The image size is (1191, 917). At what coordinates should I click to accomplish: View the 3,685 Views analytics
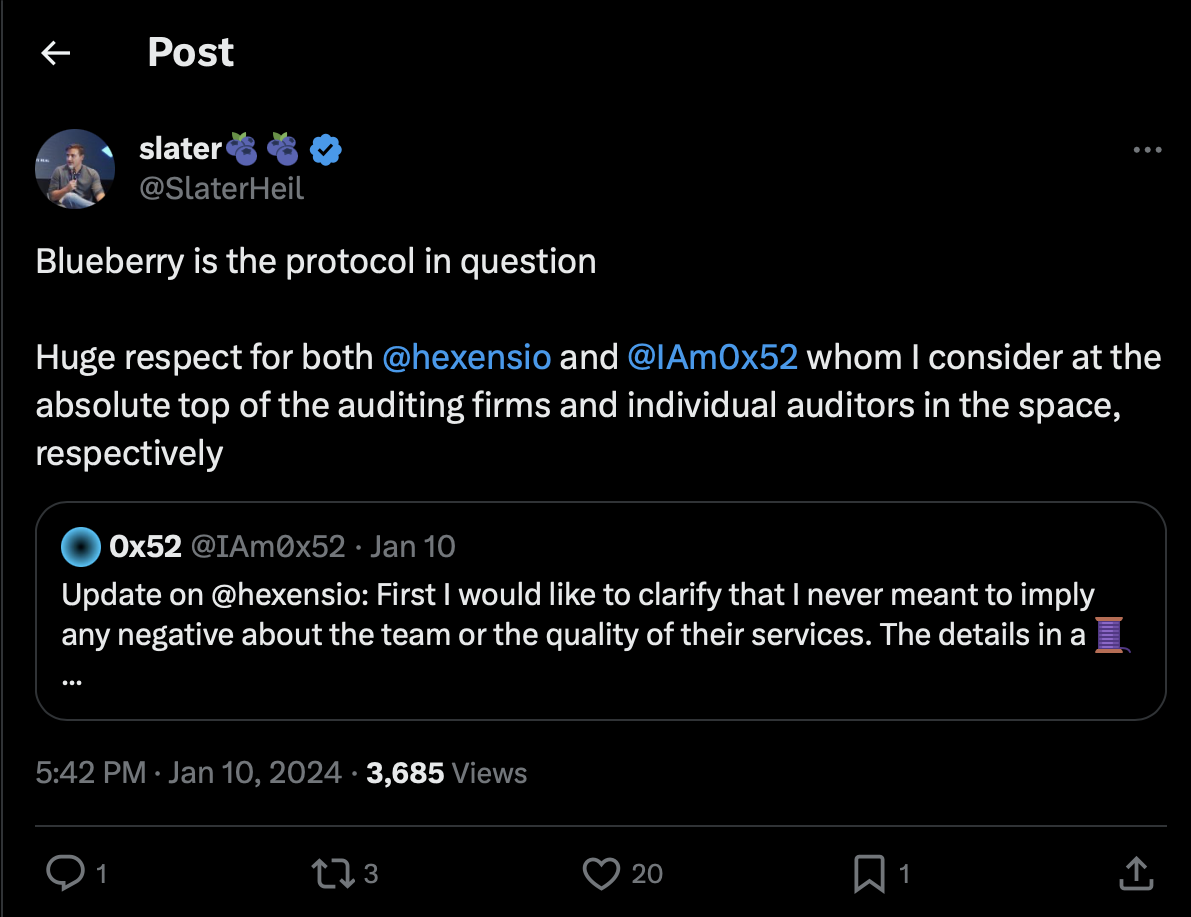[446, 772]
